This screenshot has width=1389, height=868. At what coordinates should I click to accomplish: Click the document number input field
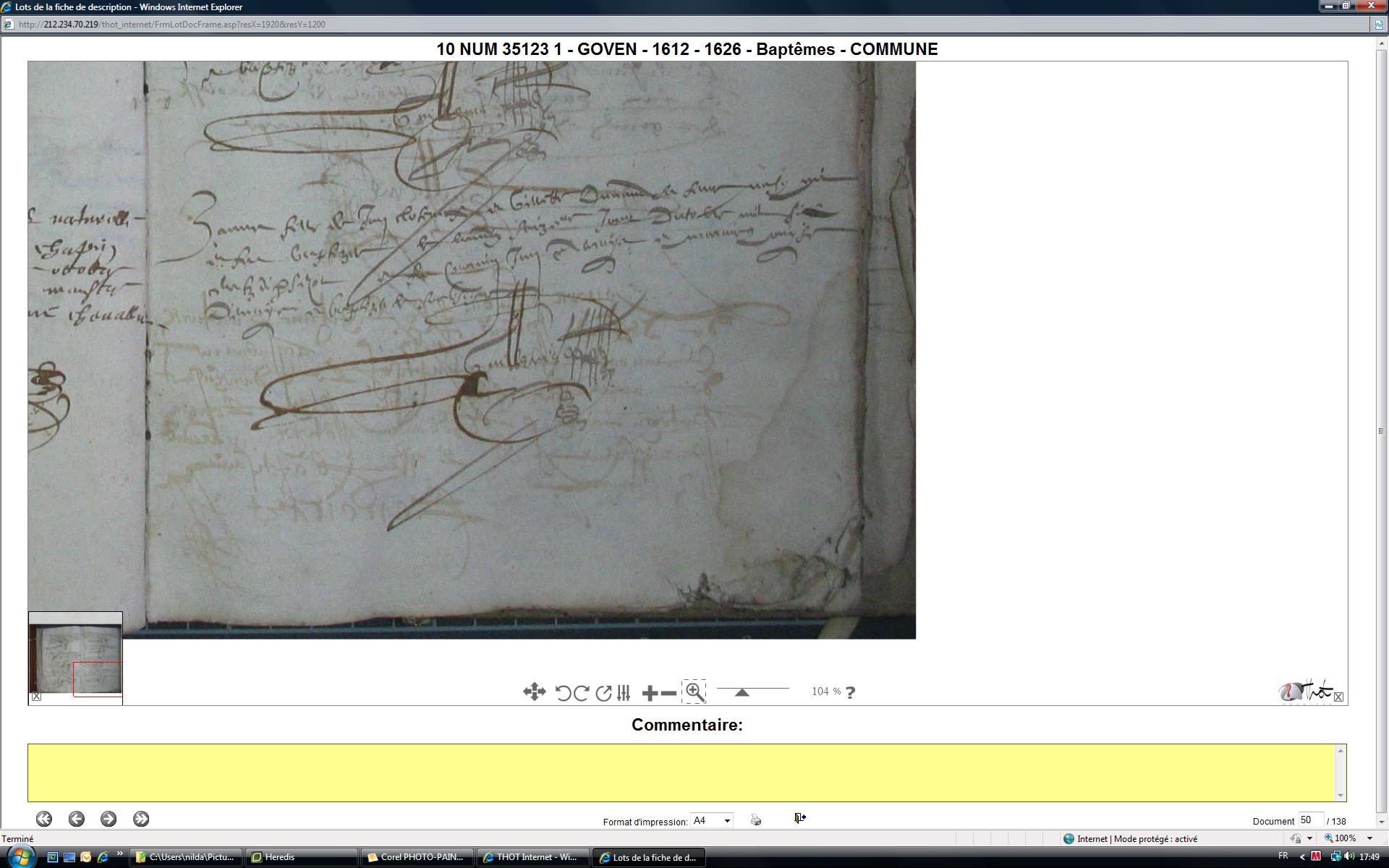[1310, 820]
